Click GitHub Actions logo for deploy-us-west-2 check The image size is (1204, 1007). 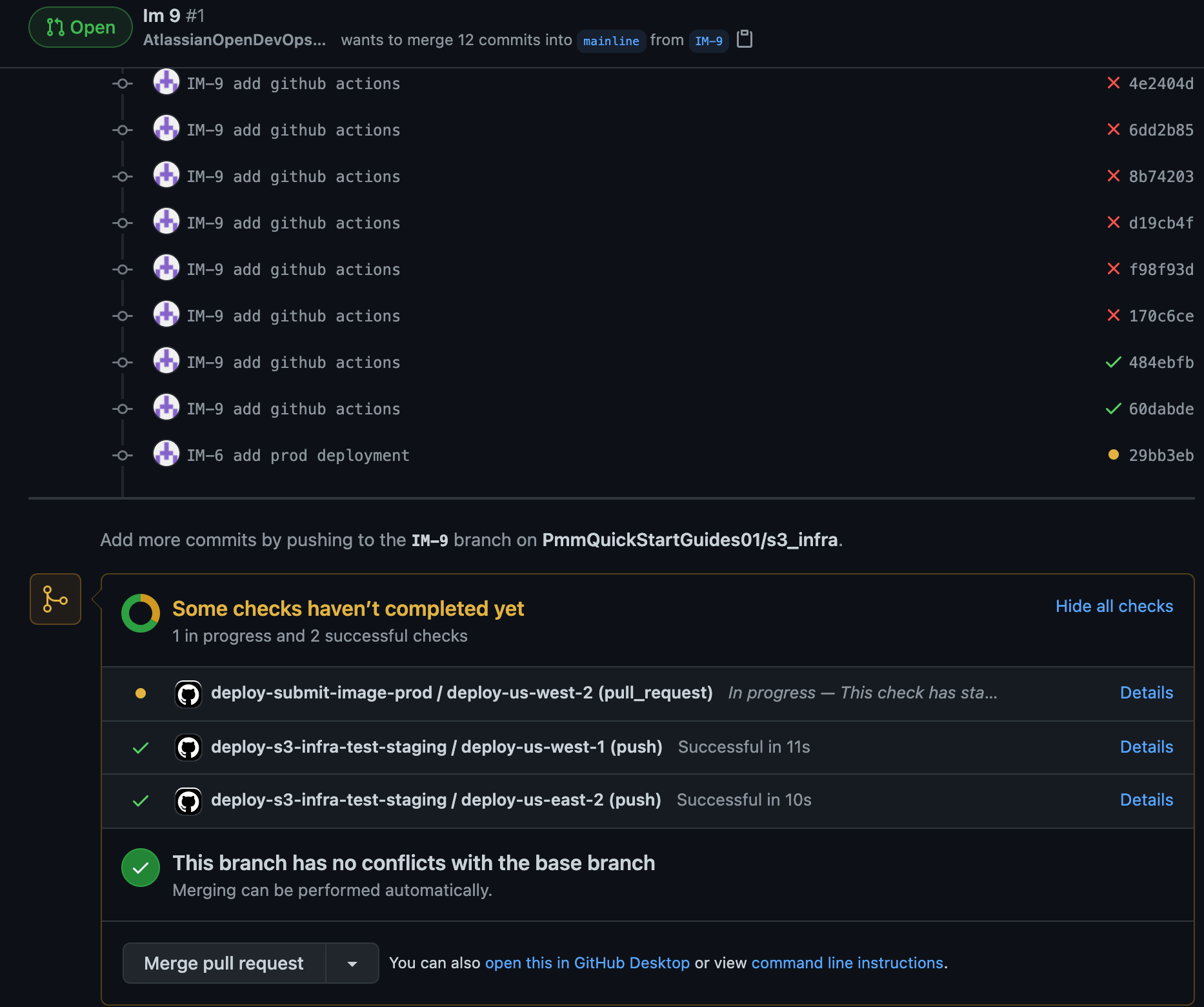pos(188,694)
